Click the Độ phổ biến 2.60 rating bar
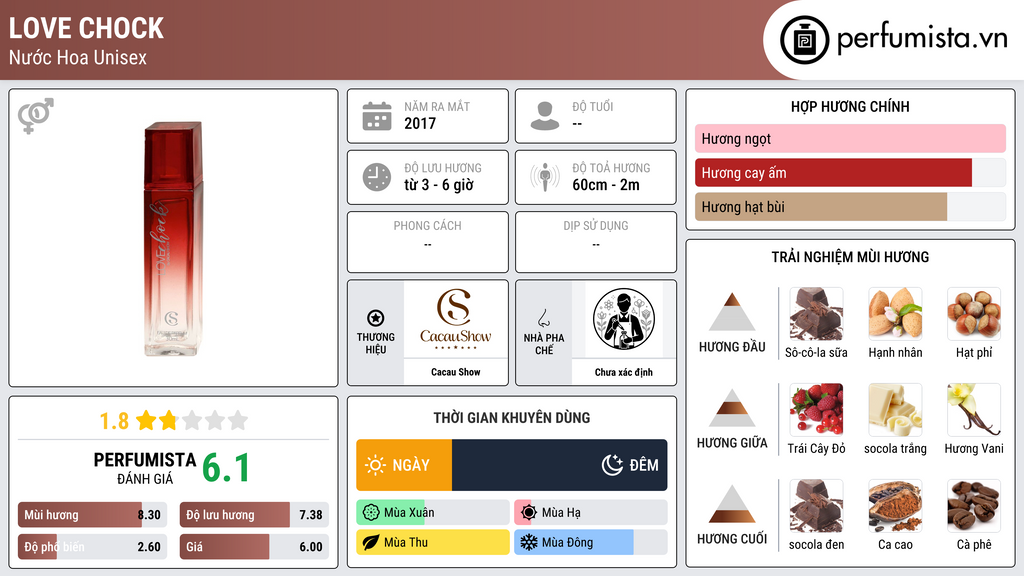This screenshot has height=576, width=1024. pos(93,547)
